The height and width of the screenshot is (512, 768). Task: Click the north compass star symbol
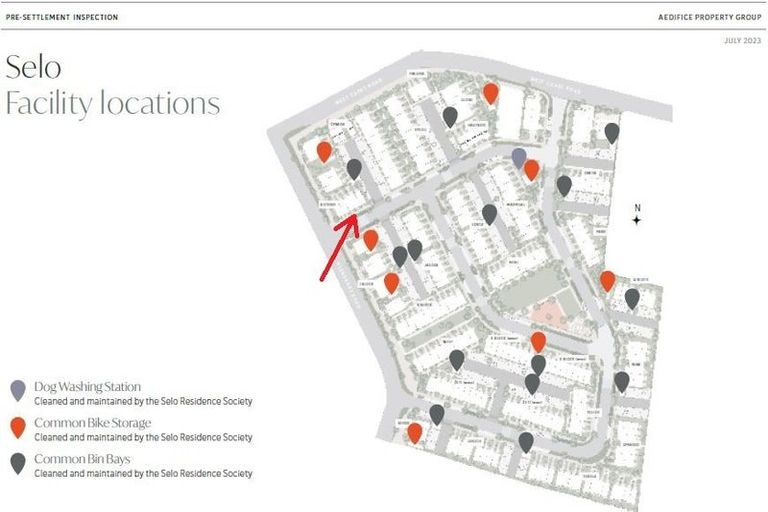636,219
